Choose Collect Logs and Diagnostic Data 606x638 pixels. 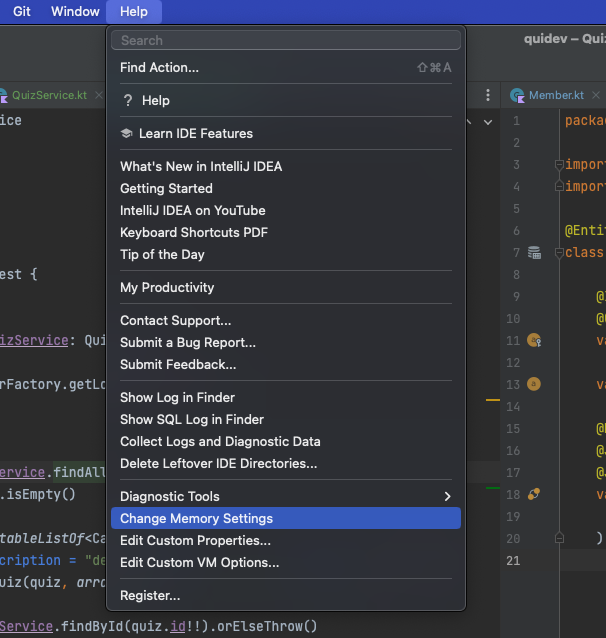[286, 441]
